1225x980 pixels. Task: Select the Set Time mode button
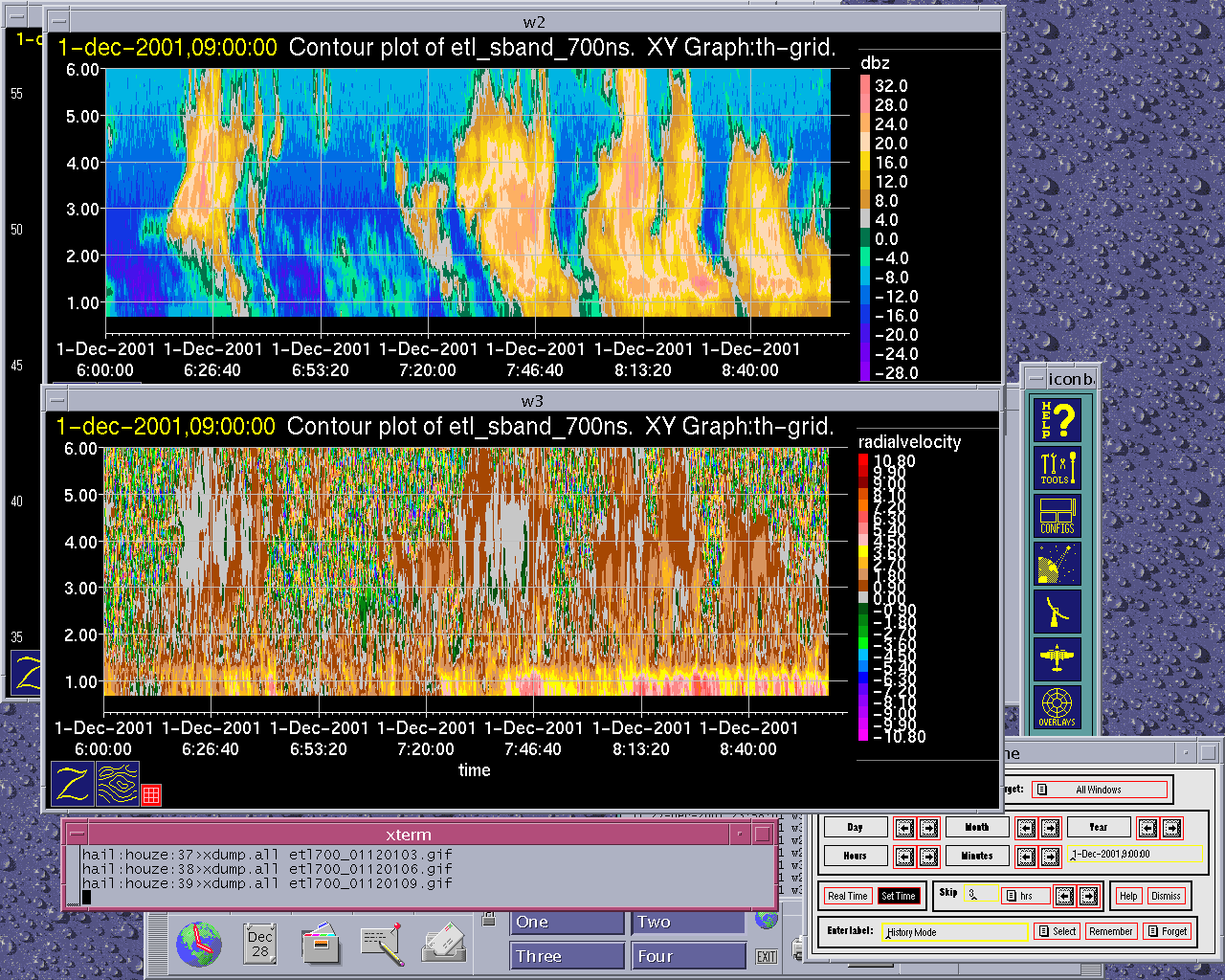click(x=899, y=897)
